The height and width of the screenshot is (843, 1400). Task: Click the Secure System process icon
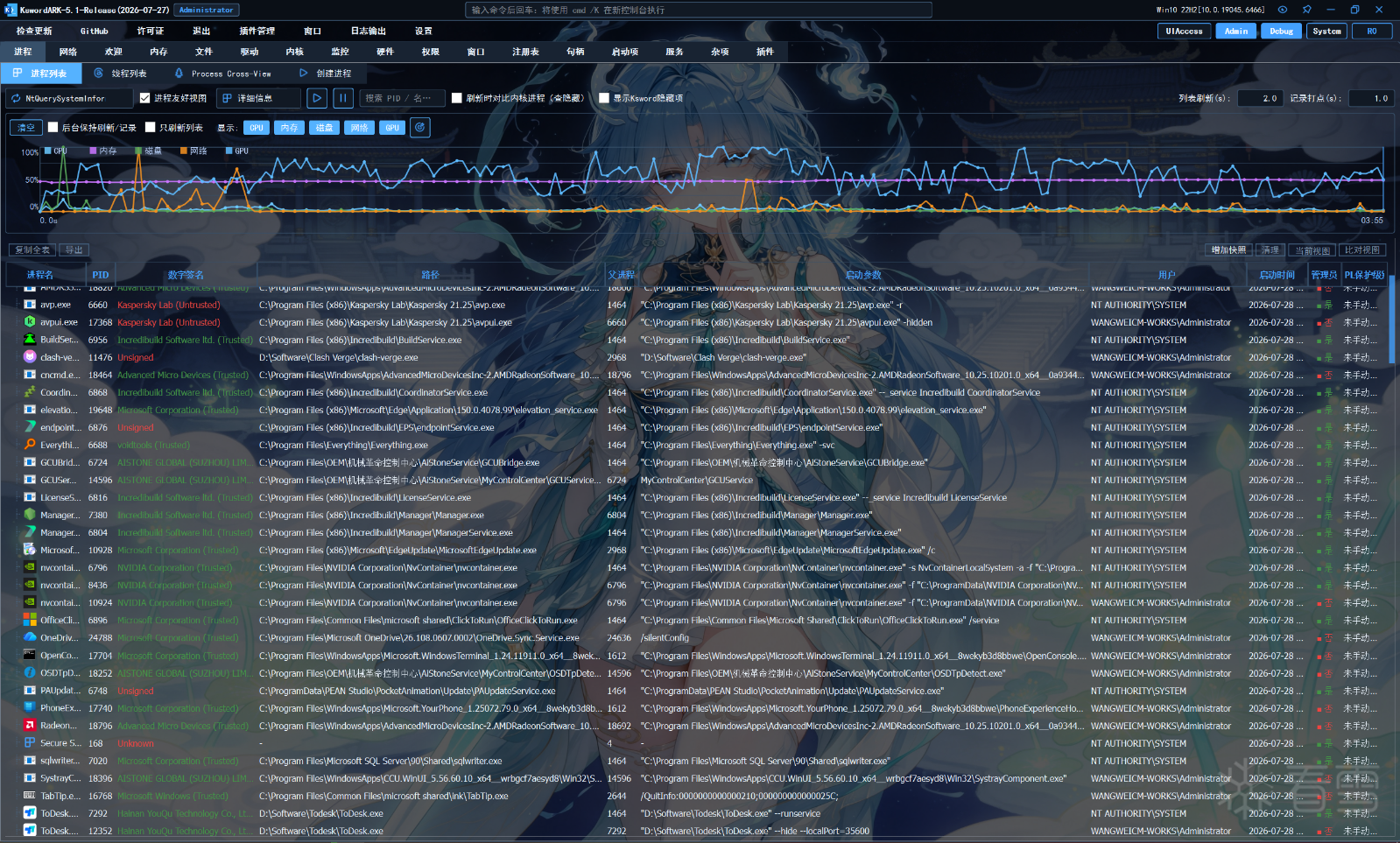pyautogui.click(x=30, y=743)
